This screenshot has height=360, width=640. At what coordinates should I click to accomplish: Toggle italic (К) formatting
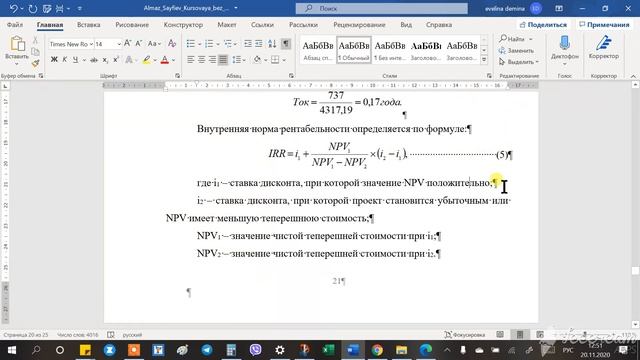click(64, 60)
